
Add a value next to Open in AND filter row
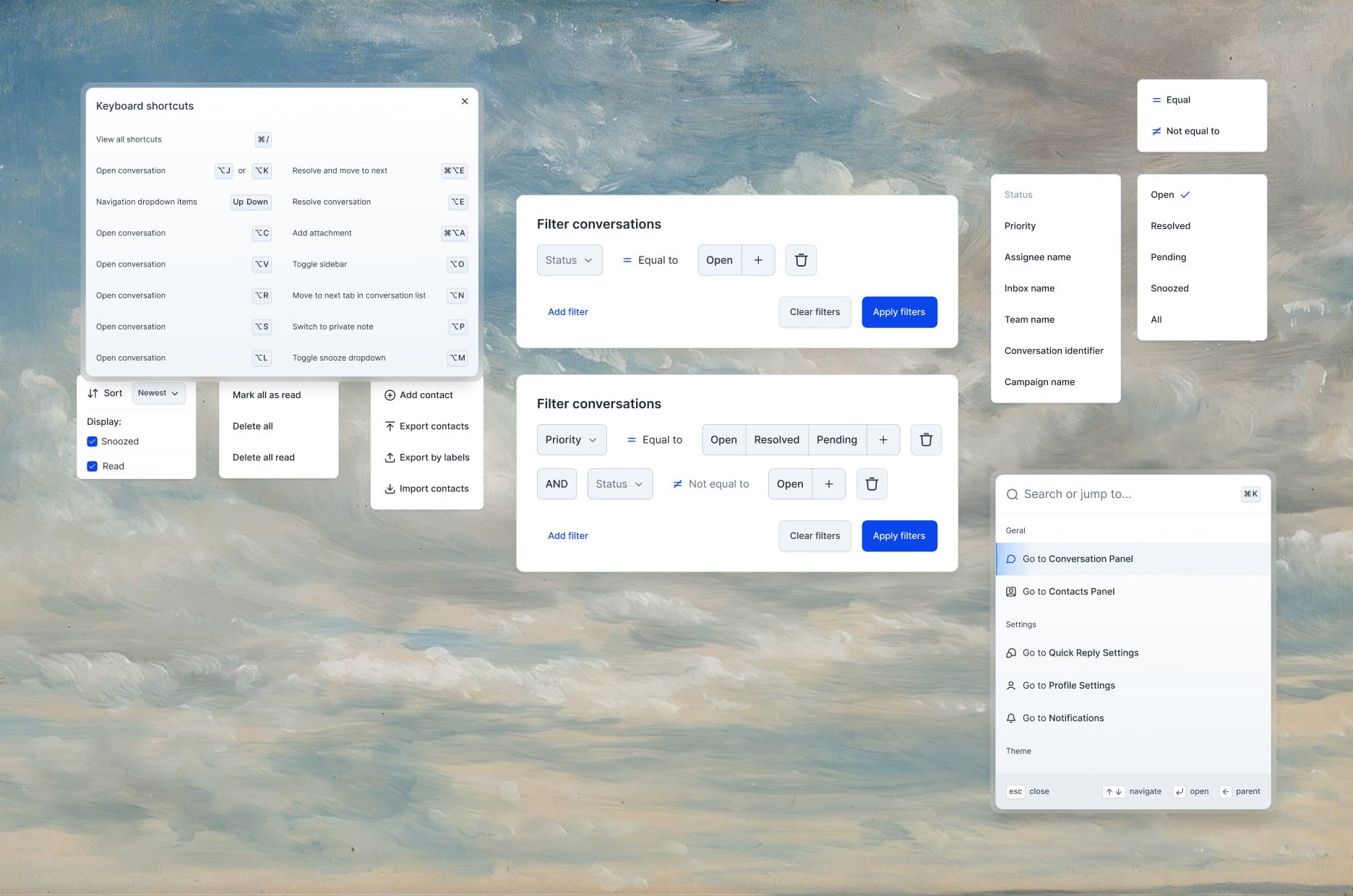[x=829, y=484]
